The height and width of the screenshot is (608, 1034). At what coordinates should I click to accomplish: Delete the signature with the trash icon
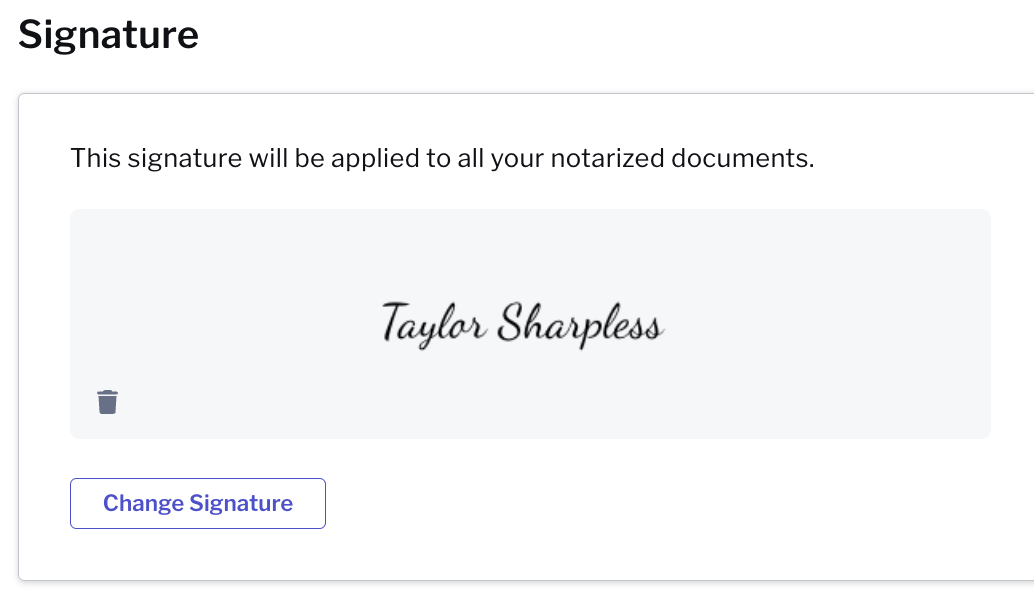pyautogui.click(x=107, y=402)
